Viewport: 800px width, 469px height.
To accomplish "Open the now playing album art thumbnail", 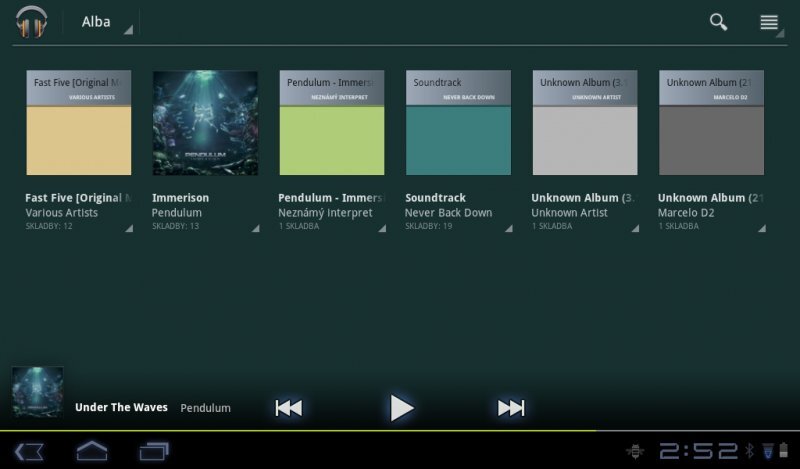I will [38, 392].
